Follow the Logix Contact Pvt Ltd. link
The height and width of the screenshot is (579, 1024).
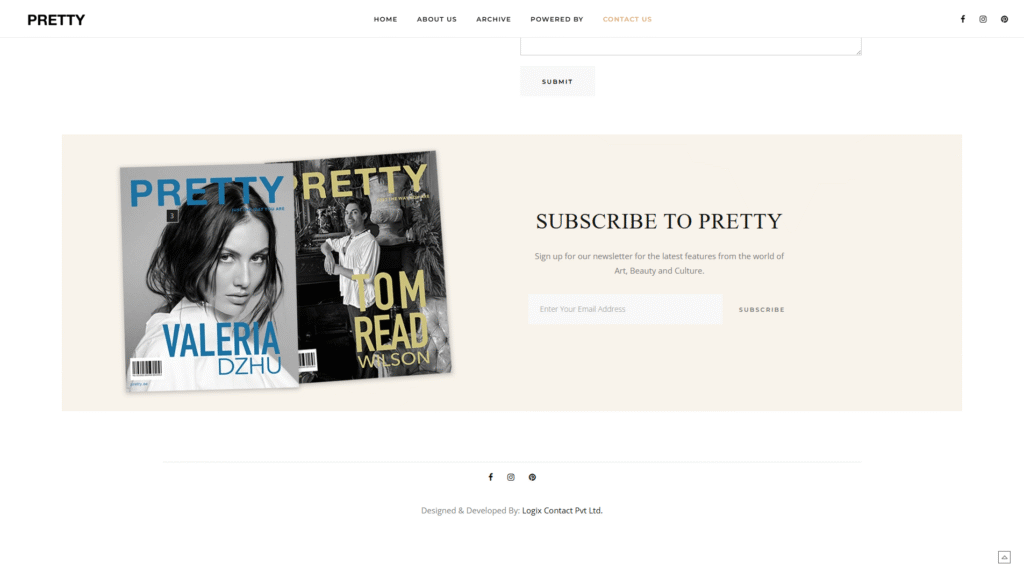[x=562, y=510]
